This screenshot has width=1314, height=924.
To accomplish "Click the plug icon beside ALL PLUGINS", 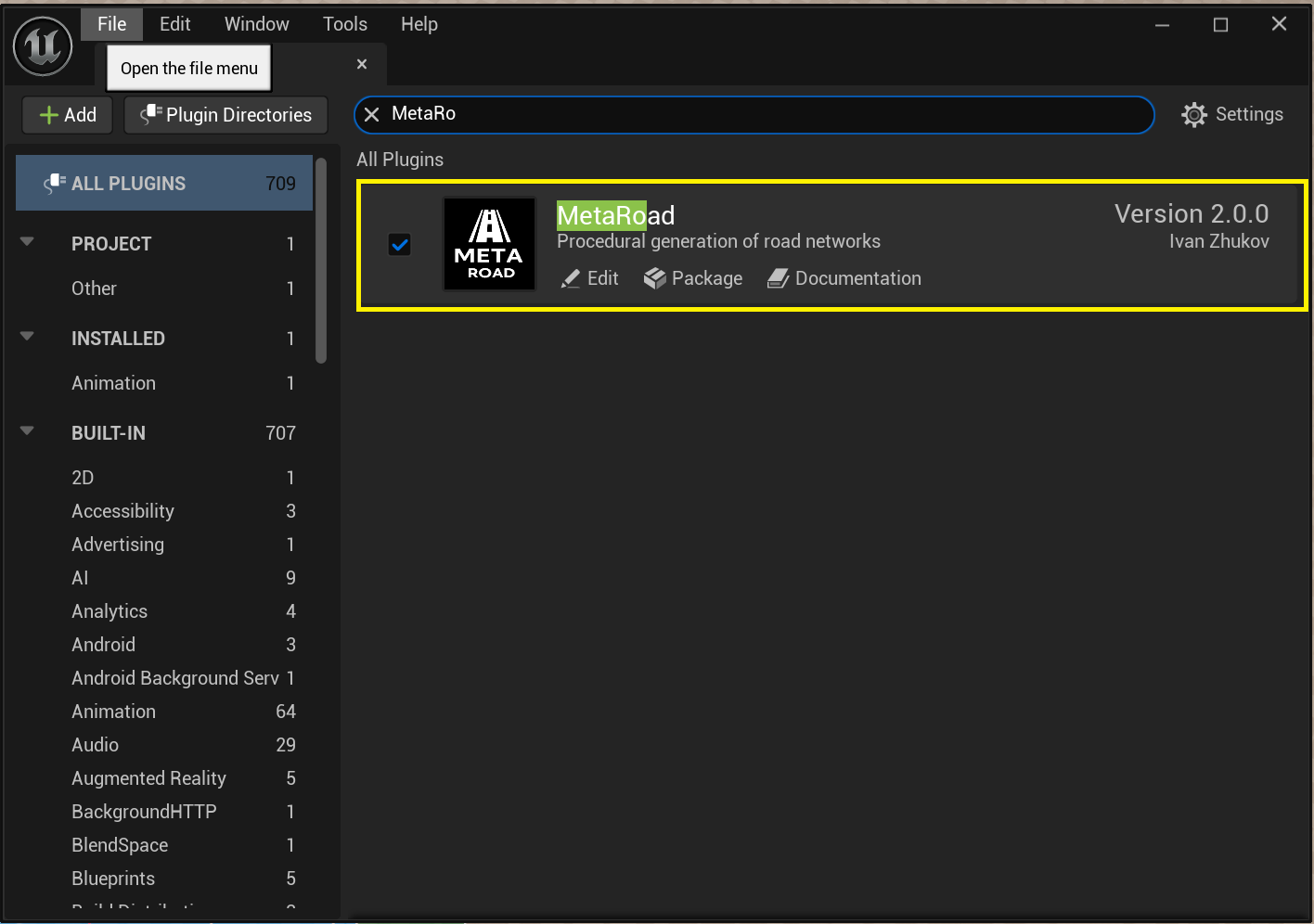I will (x=55, y=184).
